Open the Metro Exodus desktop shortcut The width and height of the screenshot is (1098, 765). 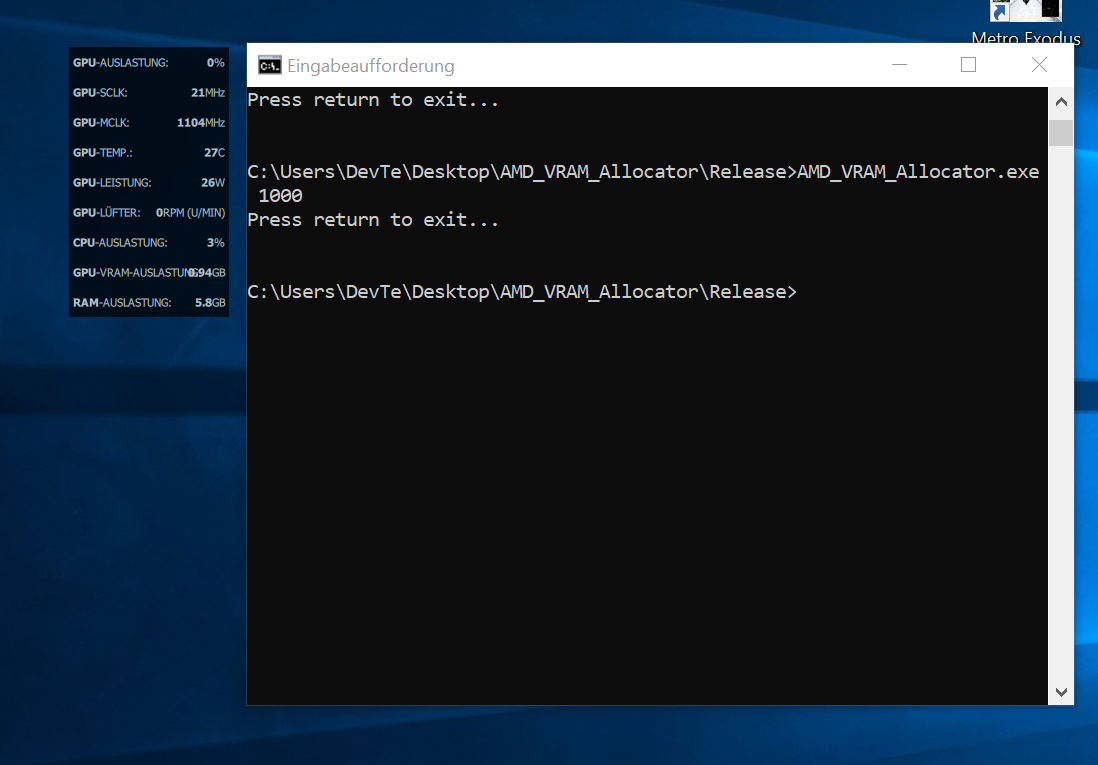pos(1026,22)
